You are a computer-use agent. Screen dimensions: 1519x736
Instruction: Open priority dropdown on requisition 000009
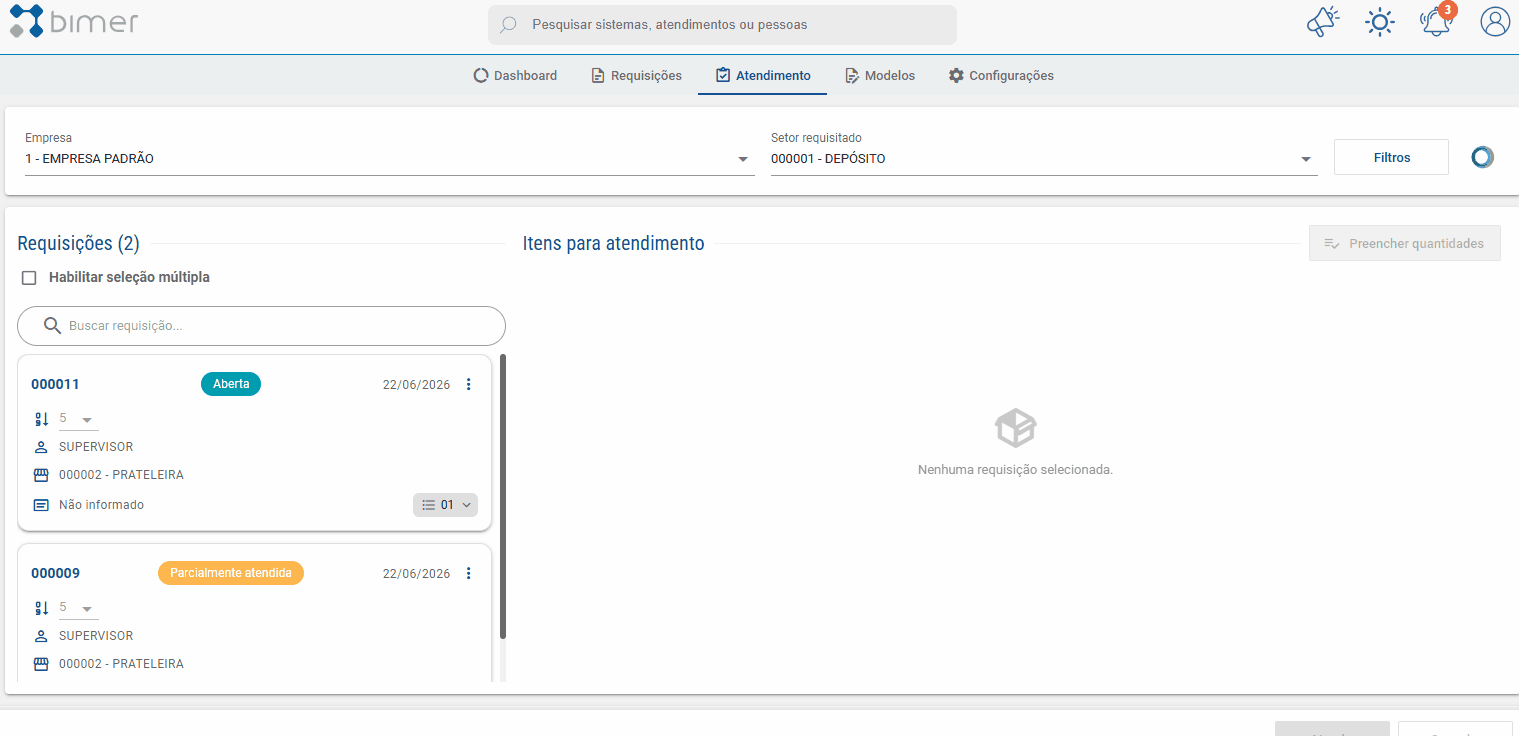pyautogui.click(x=78, y=608)
